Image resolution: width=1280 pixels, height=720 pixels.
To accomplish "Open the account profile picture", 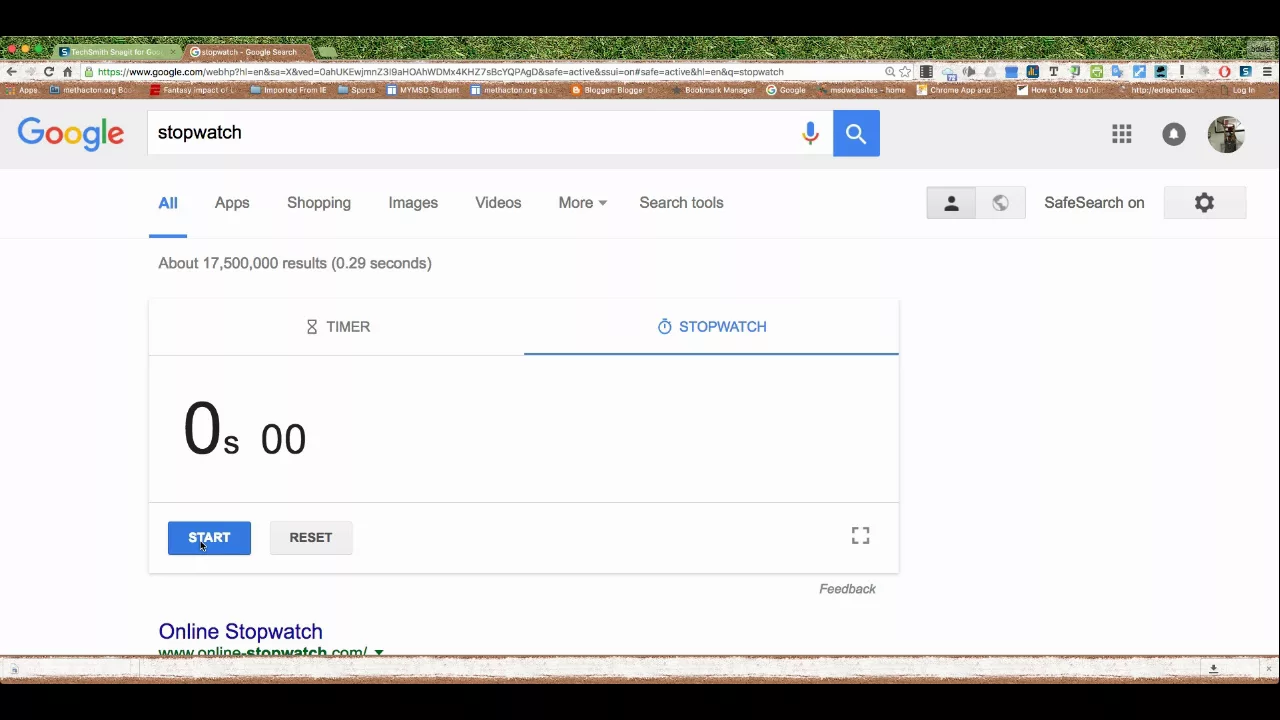I will tap(1226, 134).
